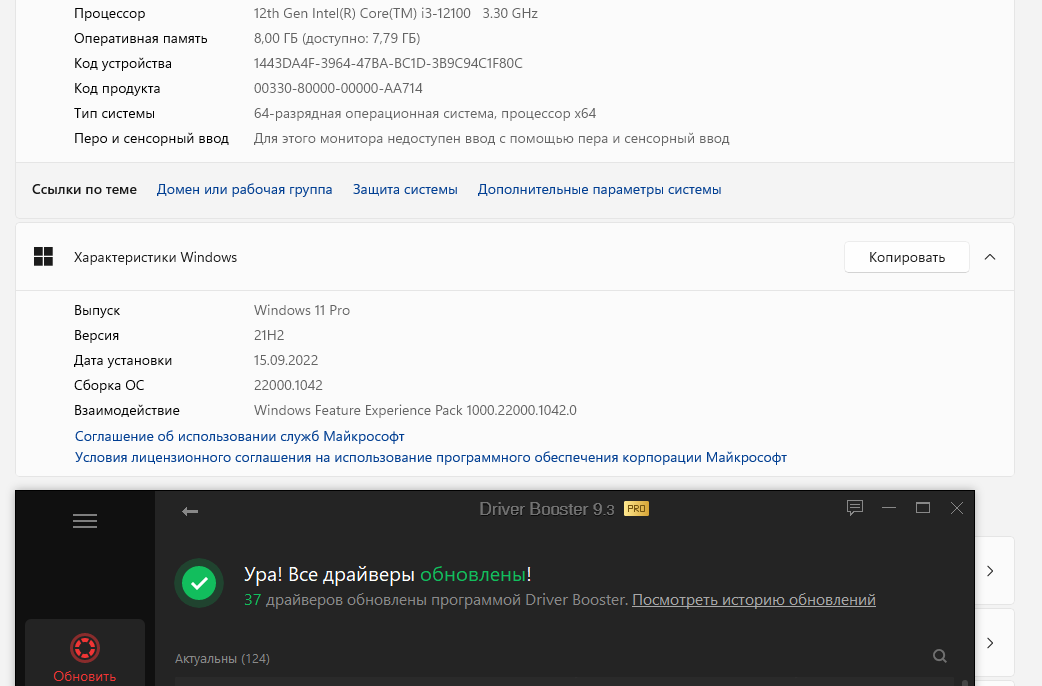
Task: Click the PRO badge in Driver Booster title
Action: (637, 509)
